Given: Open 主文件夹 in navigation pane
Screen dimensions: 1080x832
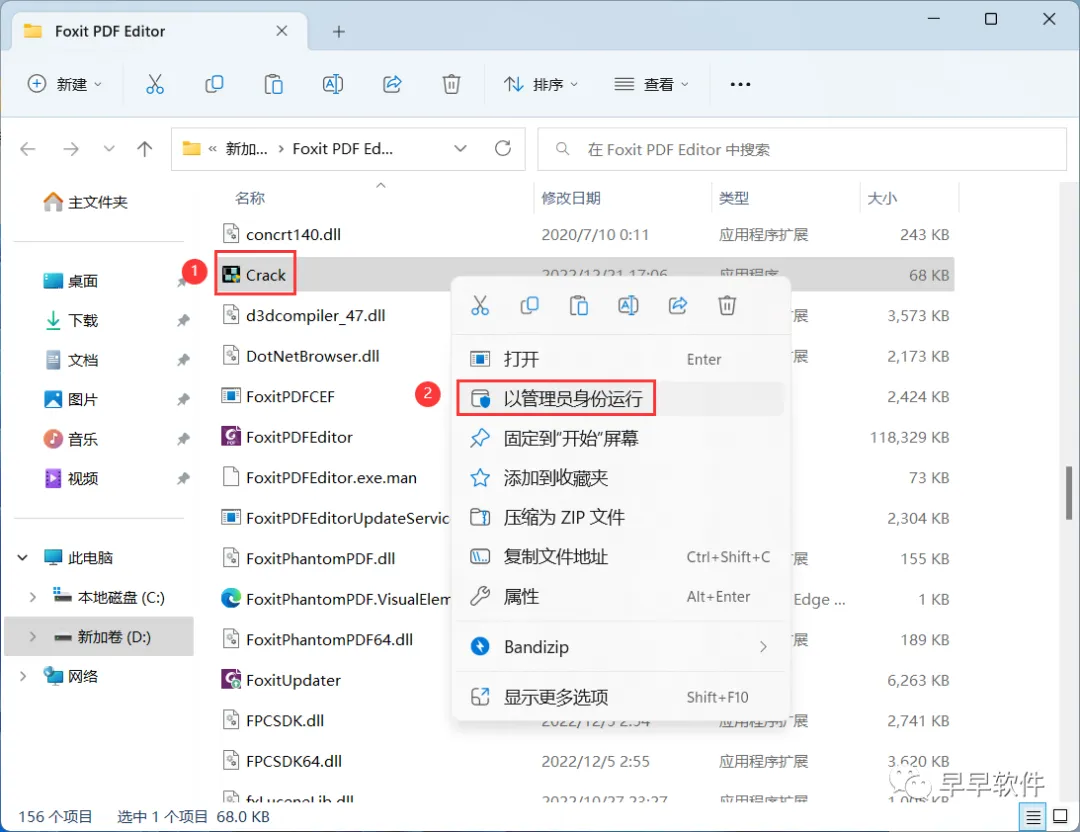Looking at the screenshot, I should 86,202.
